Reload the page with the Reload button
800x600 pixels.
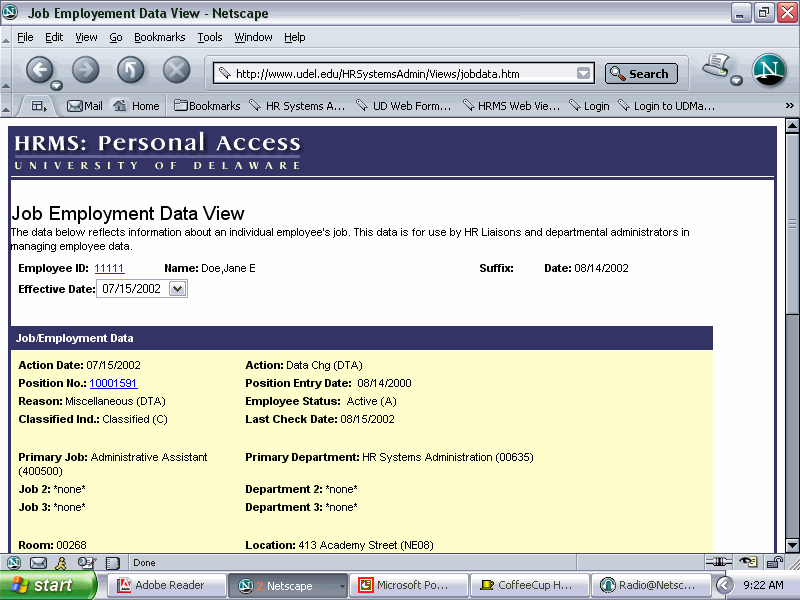(131, 70)
